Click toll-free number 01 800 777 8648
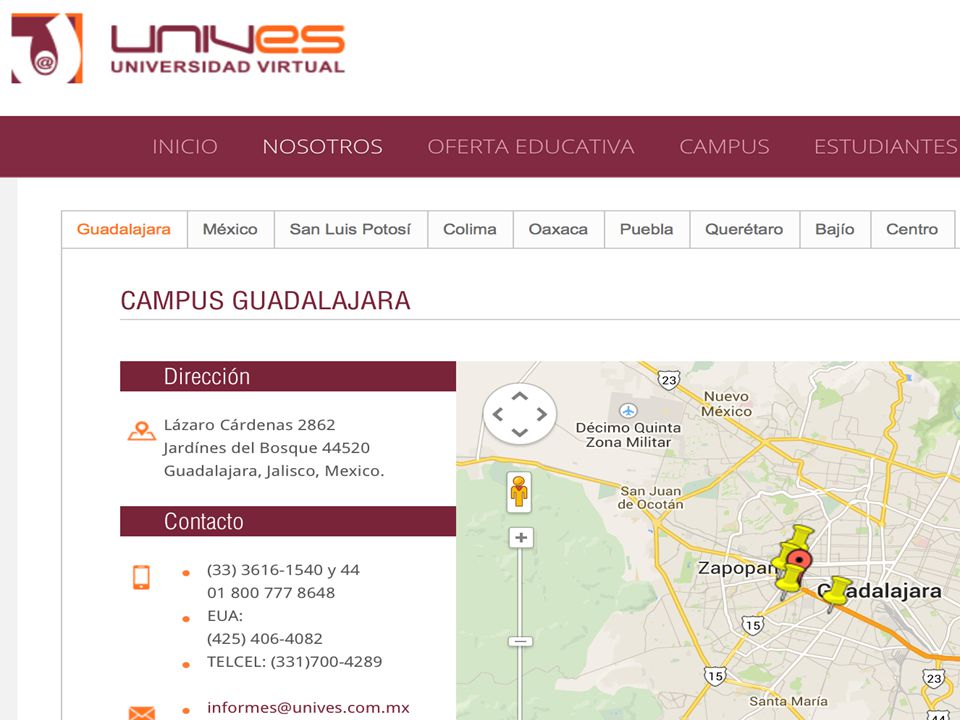 pyautogui.click(x=271, y=593)
